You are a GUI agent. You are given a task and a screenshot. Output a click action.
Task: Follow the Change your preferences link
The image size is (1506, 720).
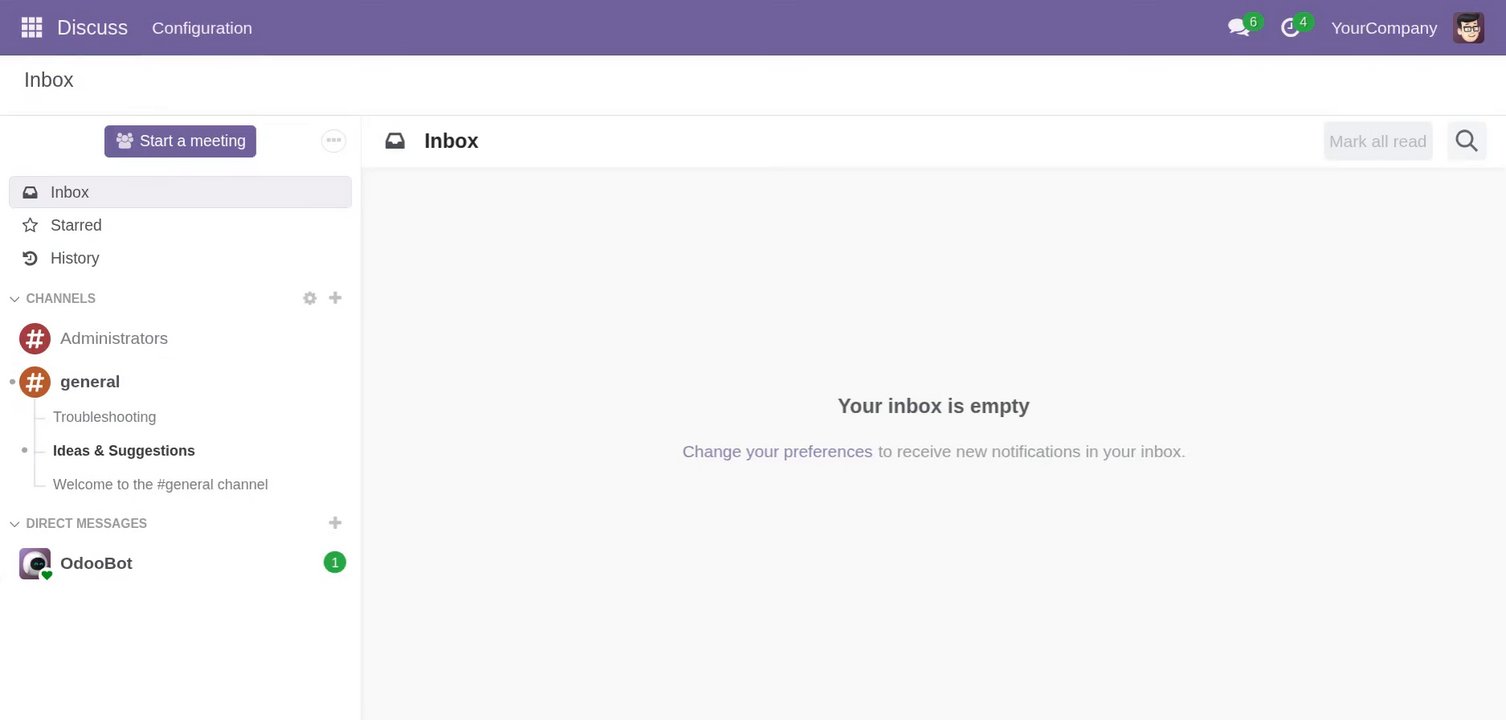point(777,452)
